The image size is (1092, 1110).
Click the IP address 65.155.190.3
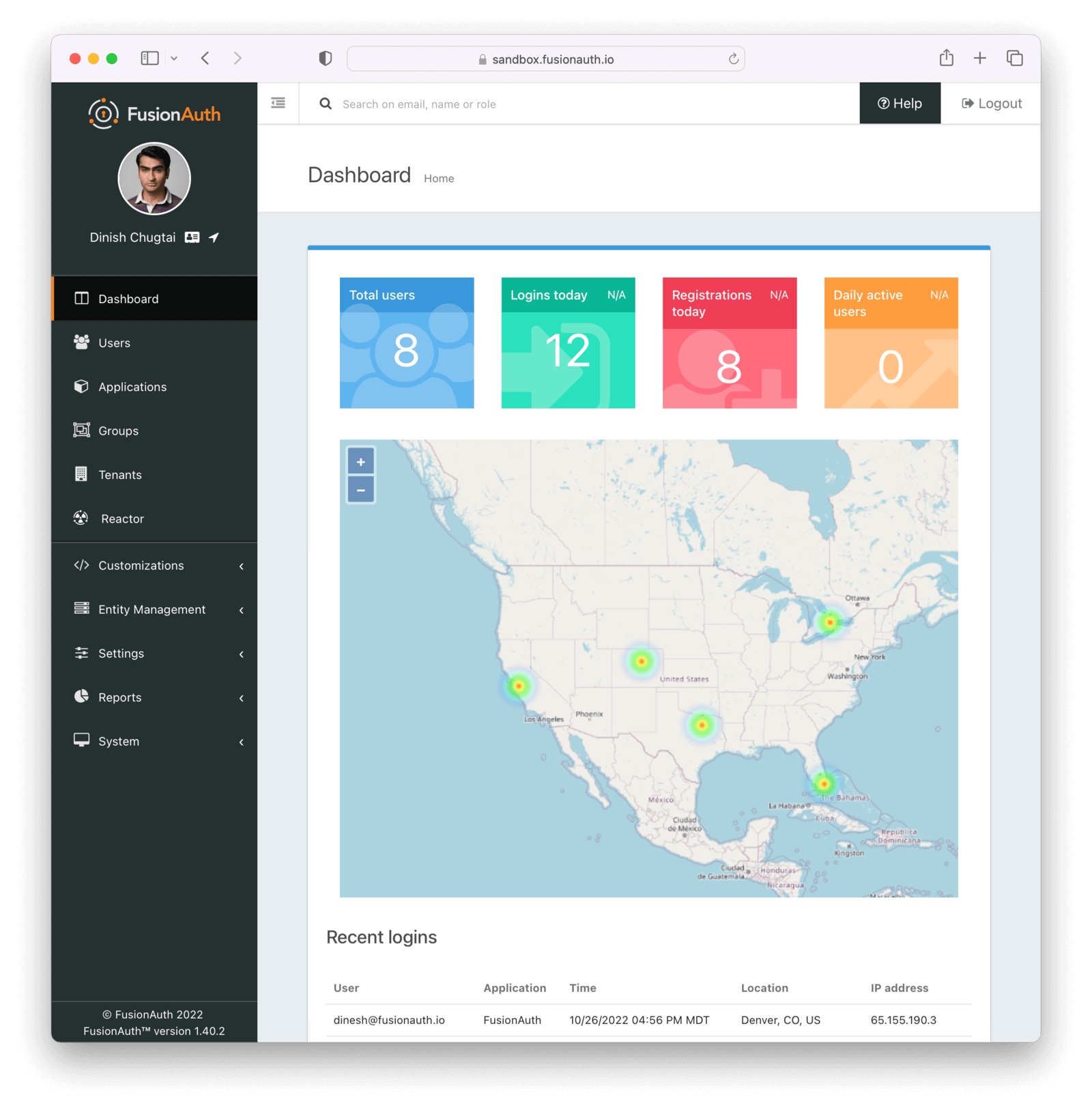tap(904, 1020)
